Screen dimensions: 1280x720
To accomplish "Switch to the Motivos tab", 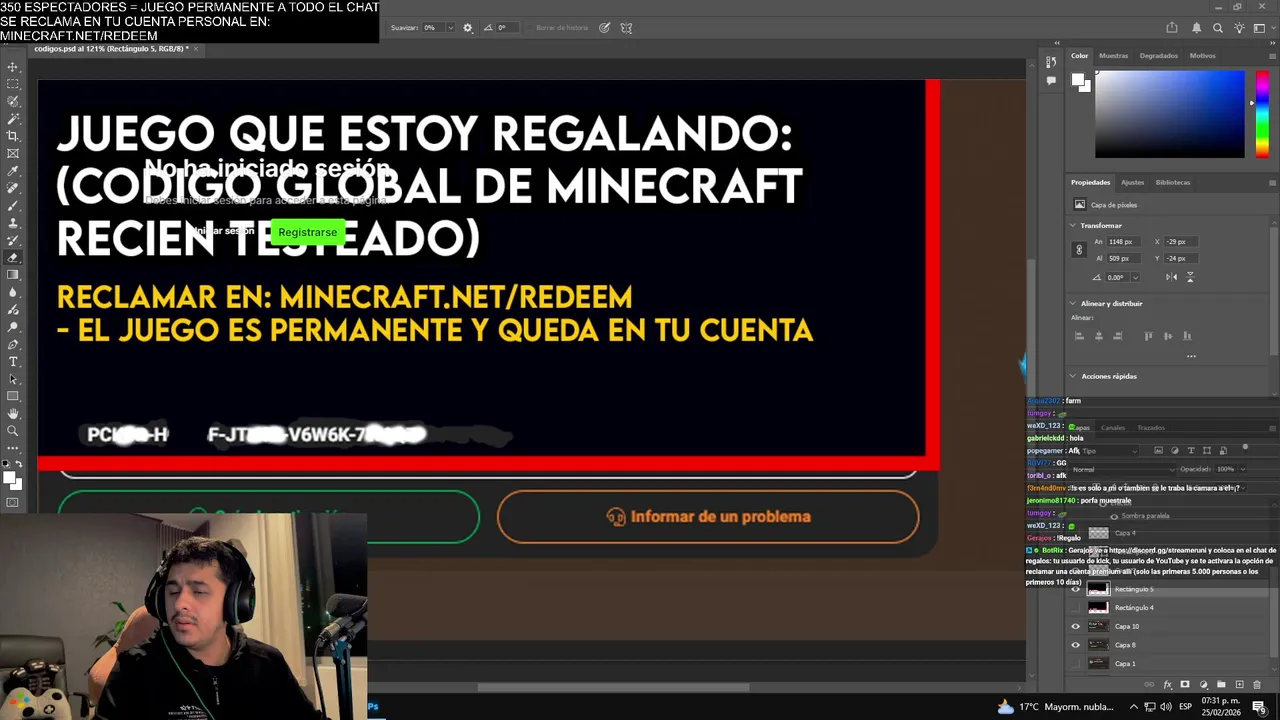I will pos(1202,56).
